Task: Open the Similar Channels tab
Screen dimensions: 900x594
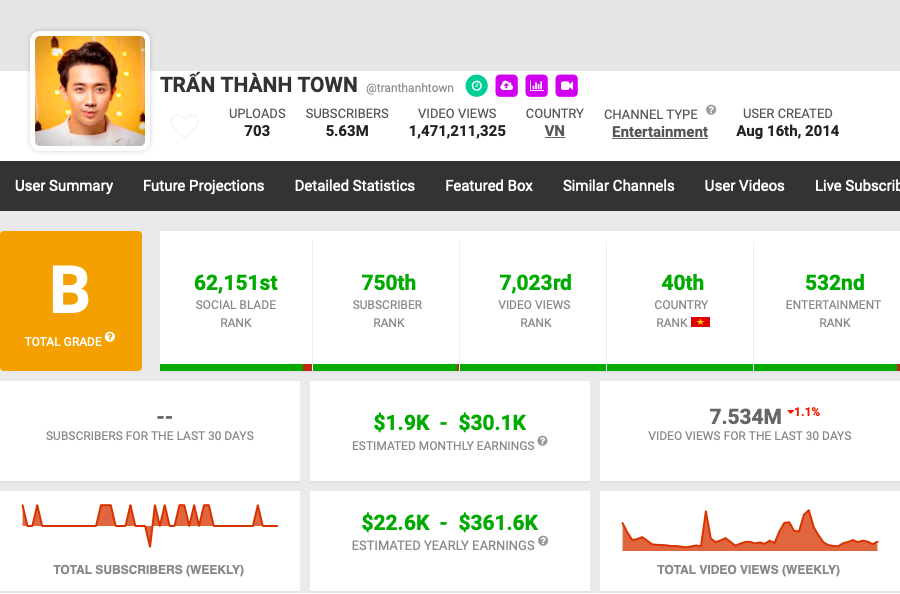Action: point(618,186)
